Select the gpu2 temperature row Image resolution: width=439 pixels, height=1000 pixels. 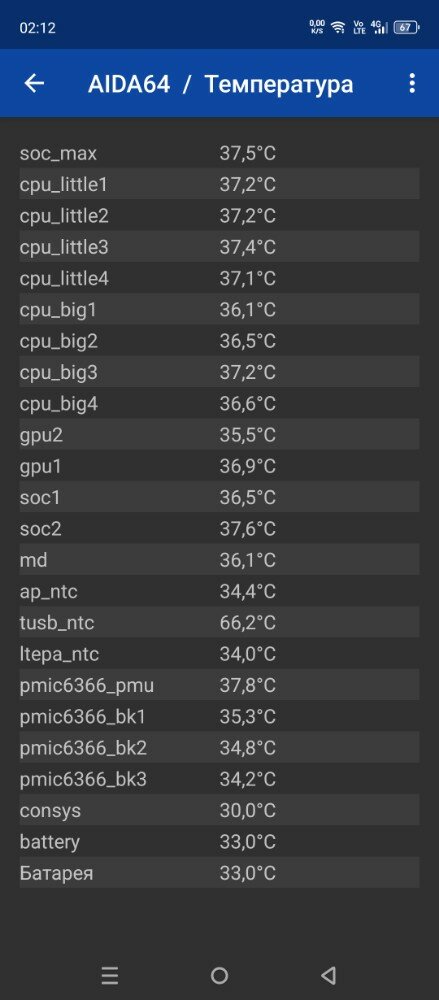[220, 434]
